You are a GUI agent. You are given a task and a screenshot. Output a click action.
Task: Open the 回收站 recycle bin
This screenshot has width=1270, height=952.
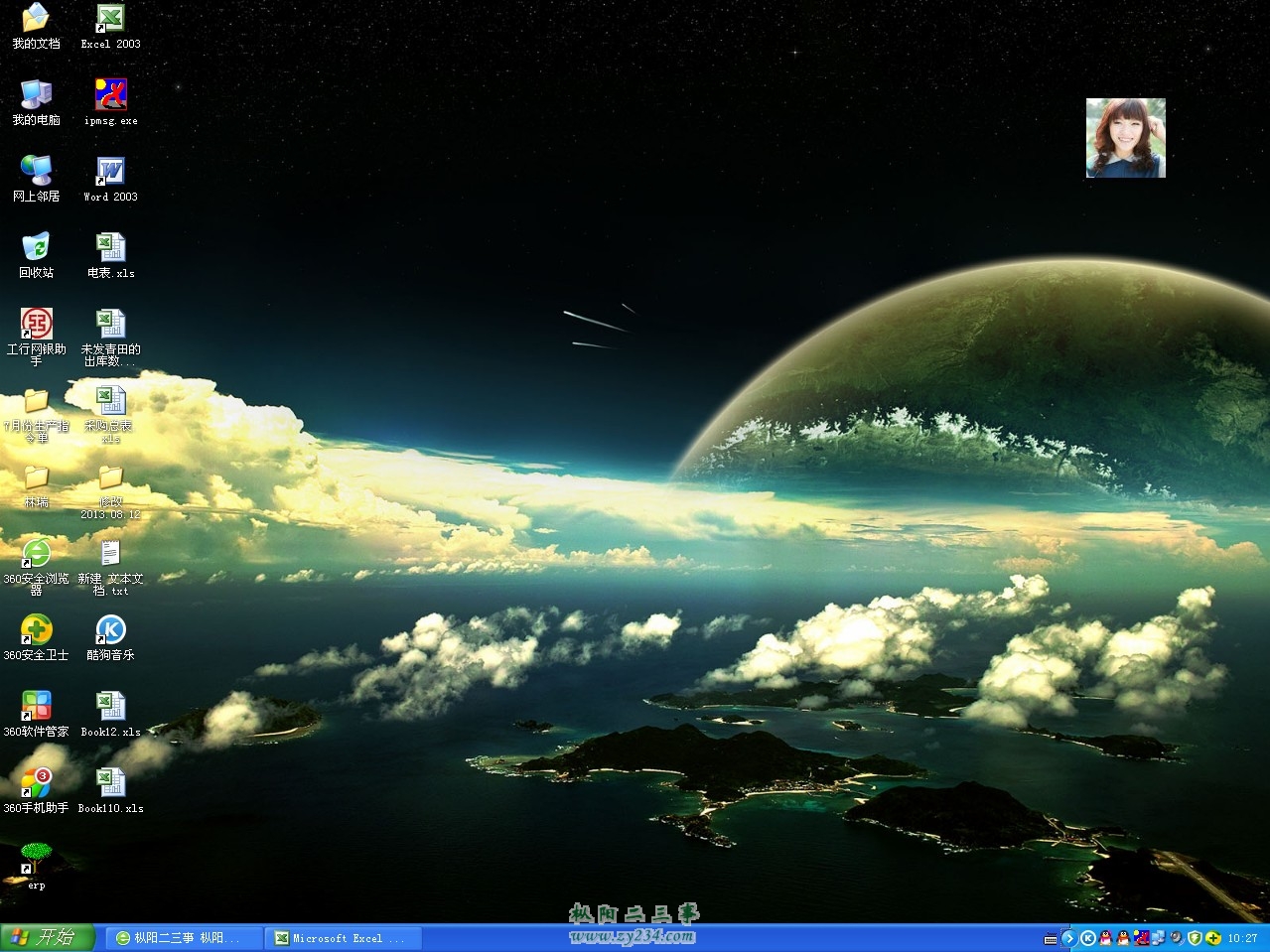coord(36,255)
